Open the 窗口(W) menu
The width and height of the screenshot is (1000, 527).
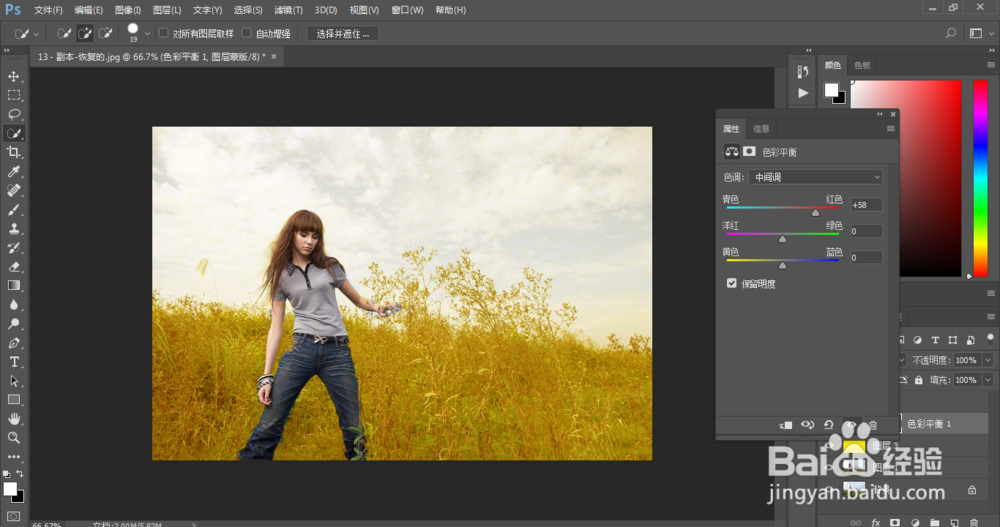408,10
